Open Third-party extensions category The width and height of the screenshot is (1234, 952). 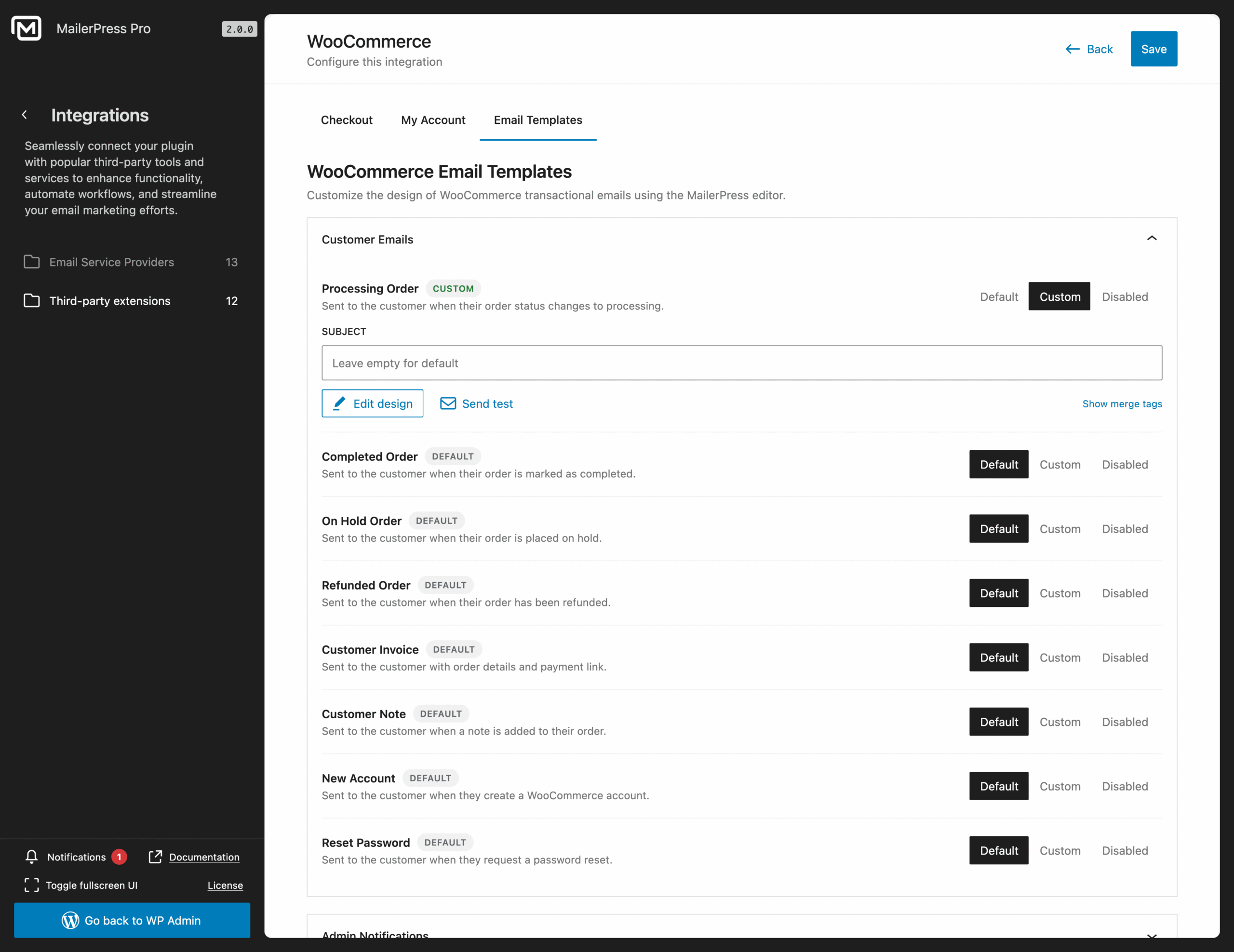[131, 301]
